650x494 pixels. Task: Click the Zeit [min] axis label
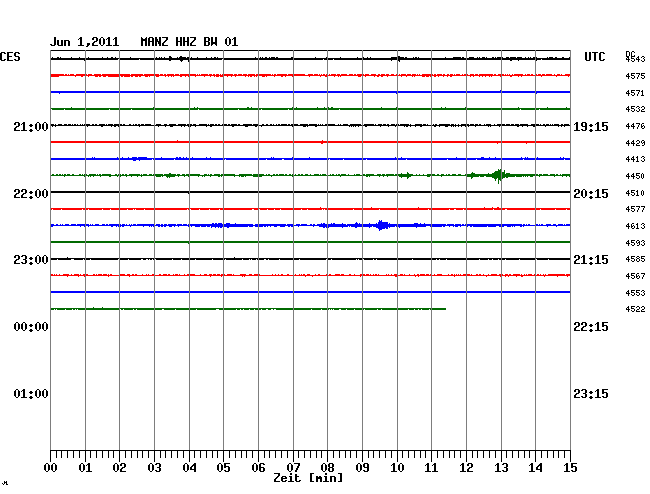point(307,479)
